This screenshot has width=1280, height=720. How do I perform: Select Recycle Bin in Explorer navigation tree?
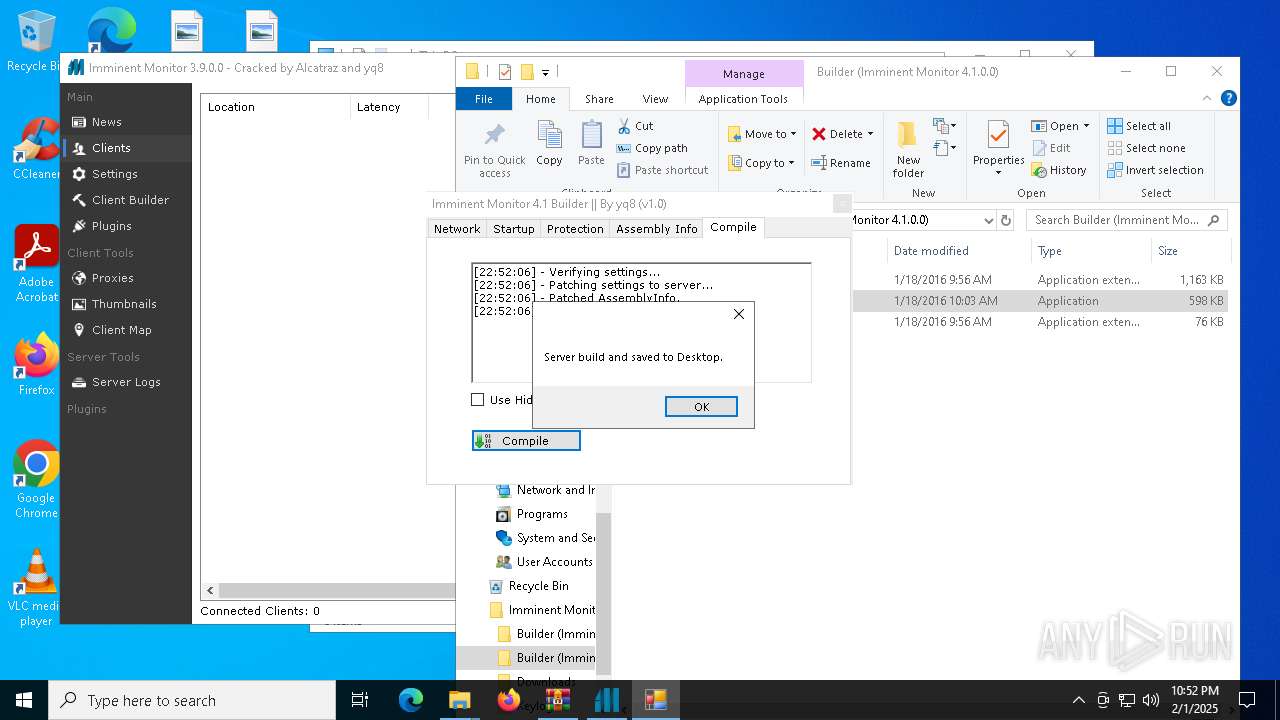(538, 586)
